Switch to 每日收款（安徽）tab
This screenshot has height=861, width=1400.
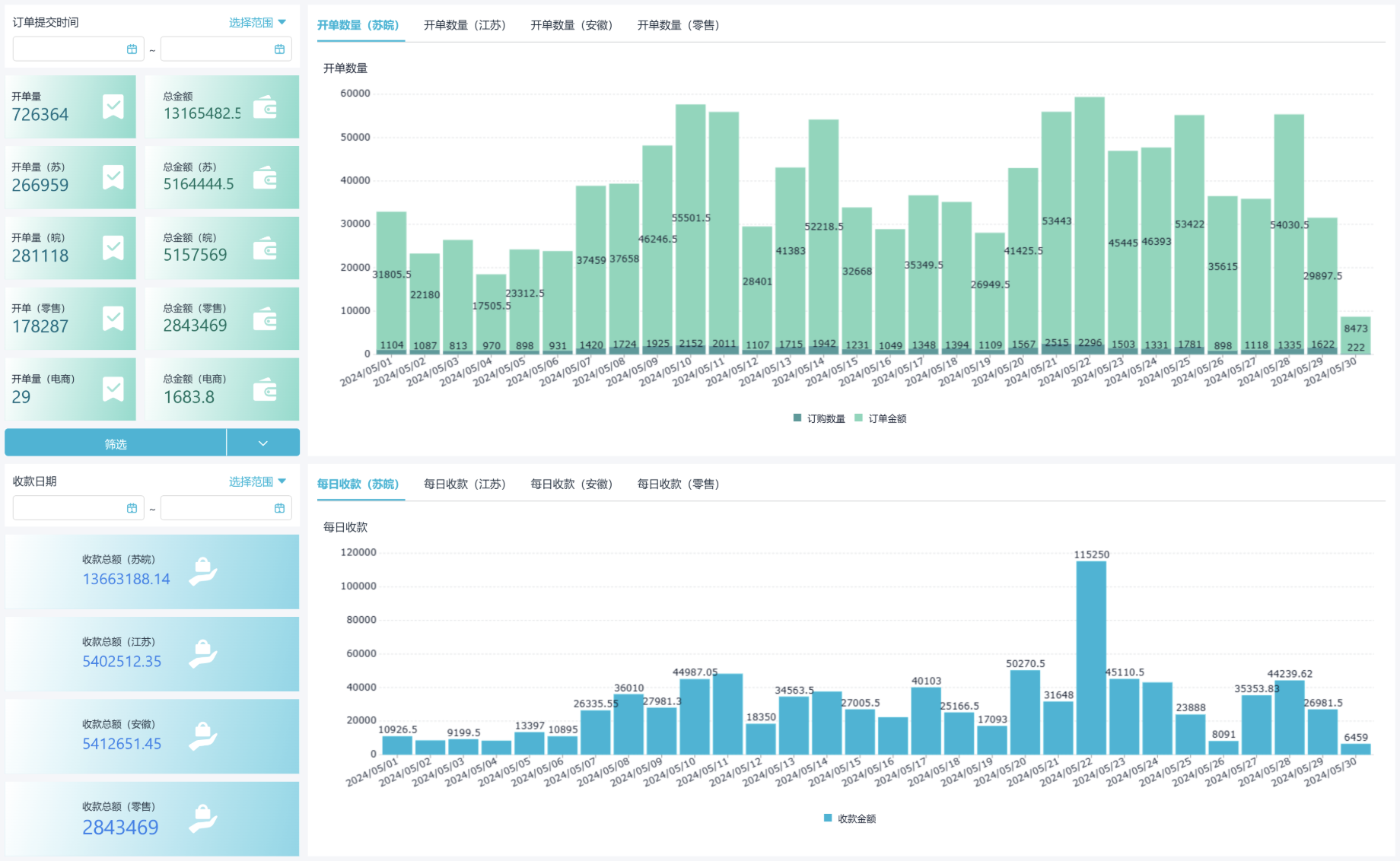point(571,484)
